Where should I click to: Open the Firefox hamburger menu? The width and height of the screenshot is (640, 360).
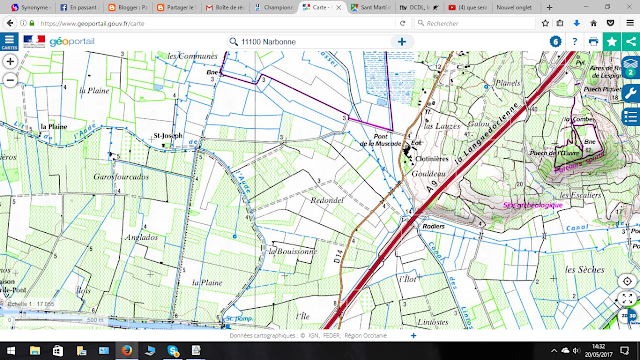point(630,23)
